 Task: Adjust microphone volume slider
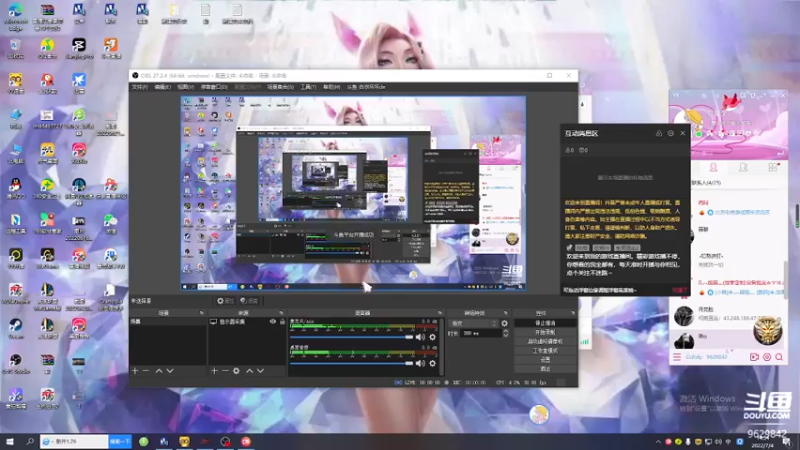tap(352, 337)
